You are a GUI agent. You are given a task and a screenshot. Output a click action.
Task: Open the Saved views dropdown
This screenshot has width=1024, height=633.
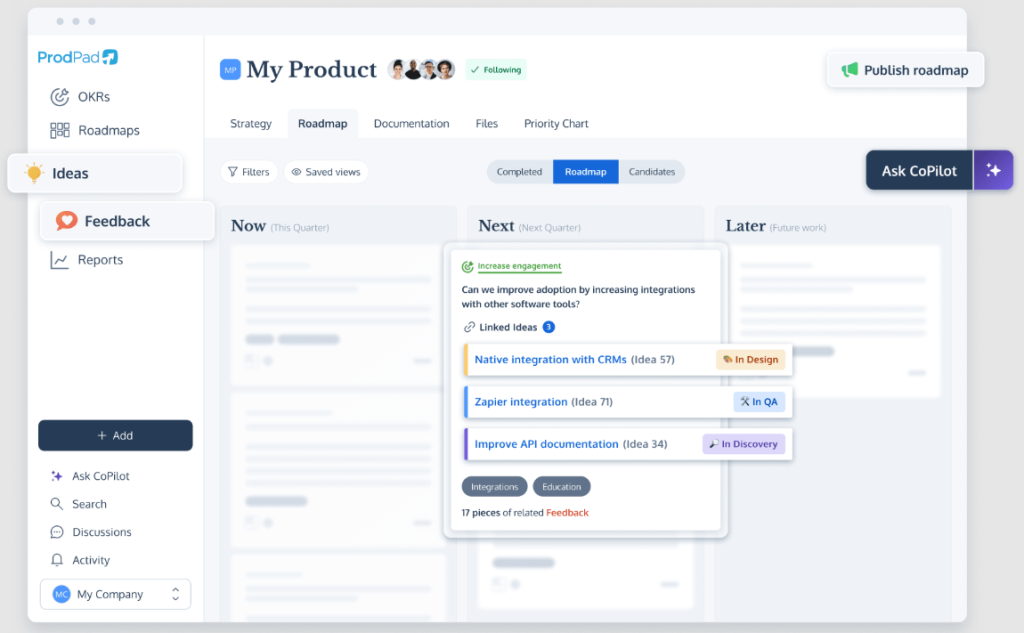point(325,172)
